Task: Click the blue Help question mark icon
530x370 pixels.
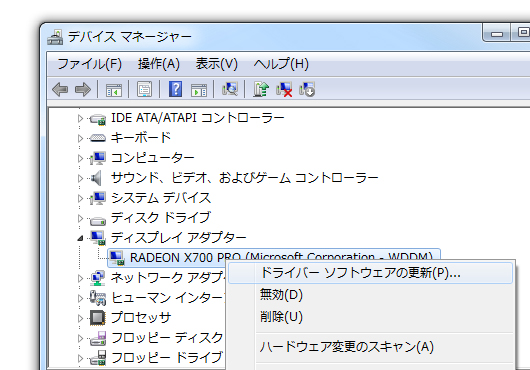Action: click(x=175, y=90)
